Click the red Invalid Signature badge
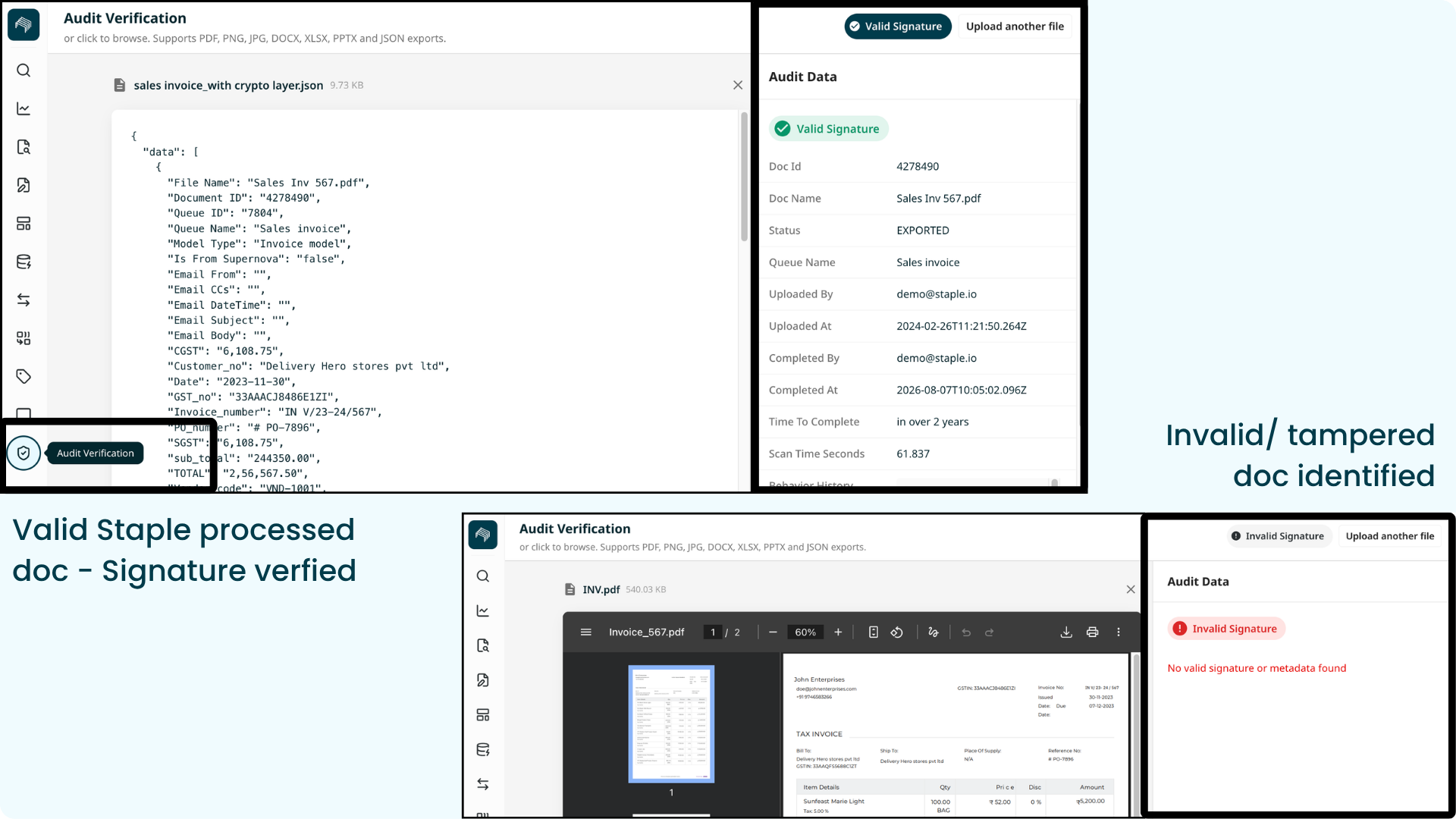Image resolution: width=1456 pixels, height=819 pixels. click(1226, 629)
